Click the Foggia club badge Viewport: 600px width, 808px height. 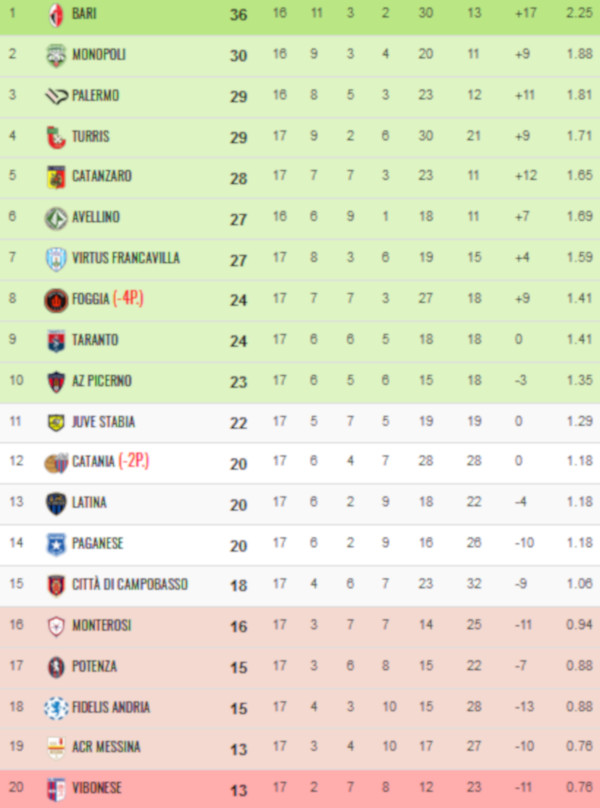(x=56, y=299)
